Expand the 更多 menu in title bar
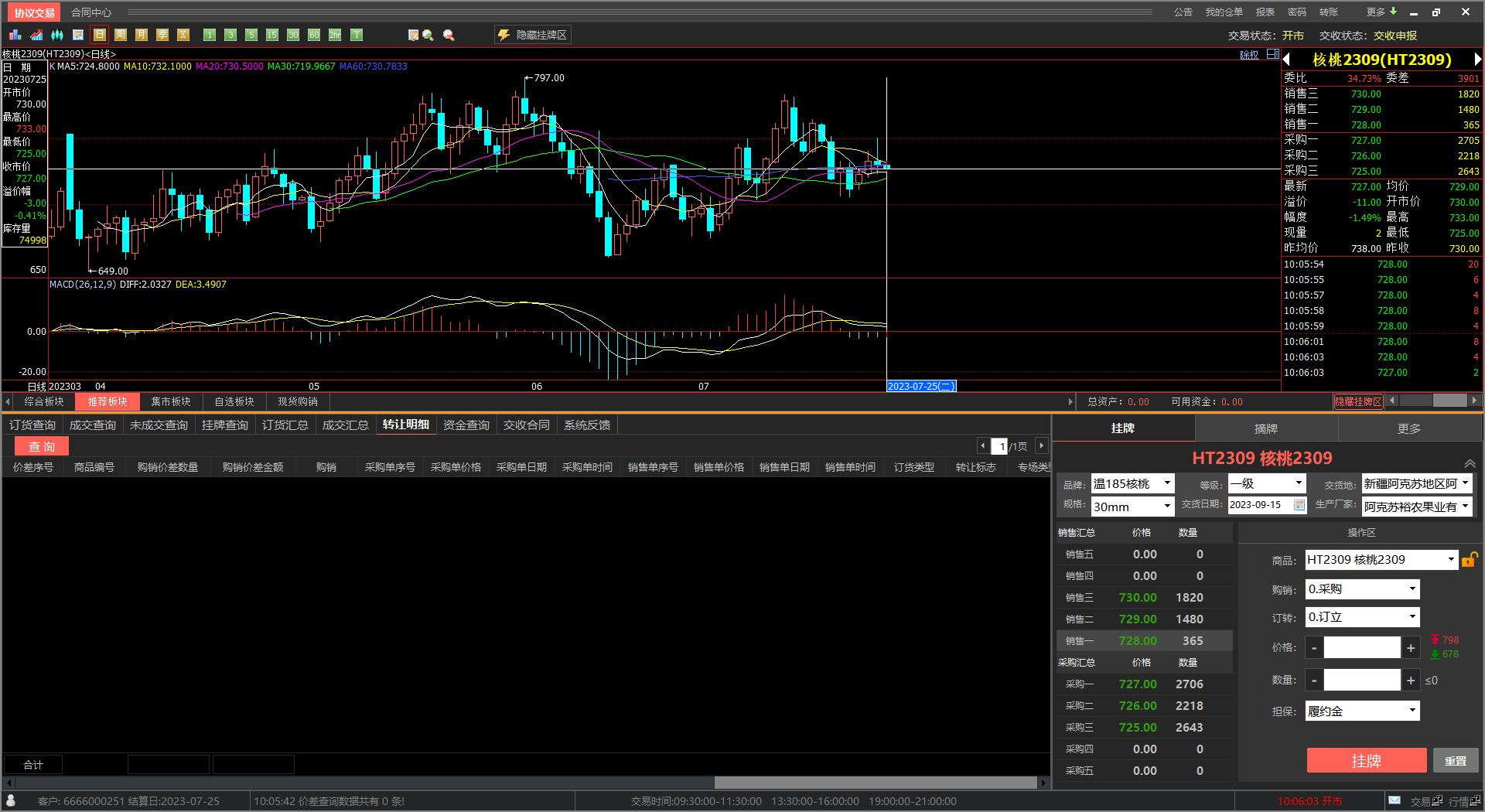This screenshot has height=812, width=1485. 1381,12
